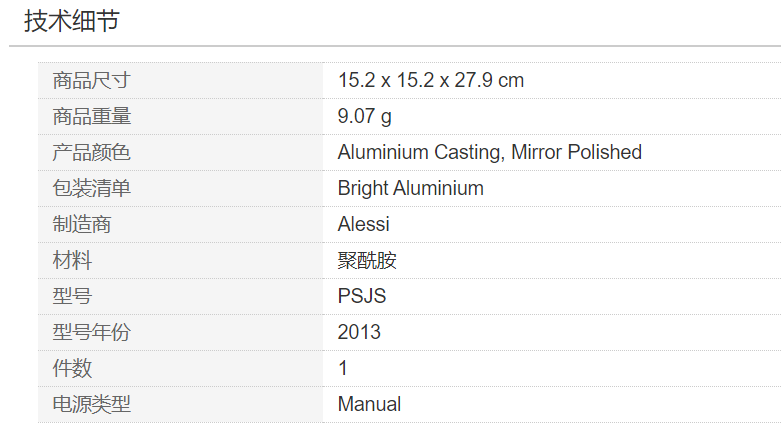781x431 pixels.
Task: Select the Bright Aluminium value
Action: point(410,189)
